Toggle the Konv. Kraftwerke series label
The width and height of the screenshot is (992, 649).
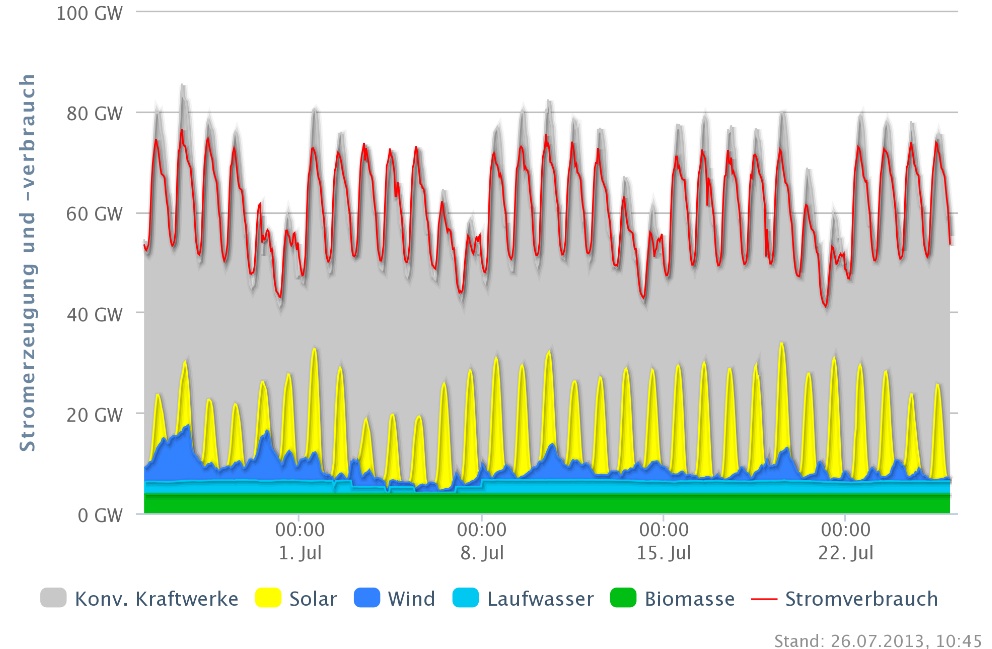[156, 599]
